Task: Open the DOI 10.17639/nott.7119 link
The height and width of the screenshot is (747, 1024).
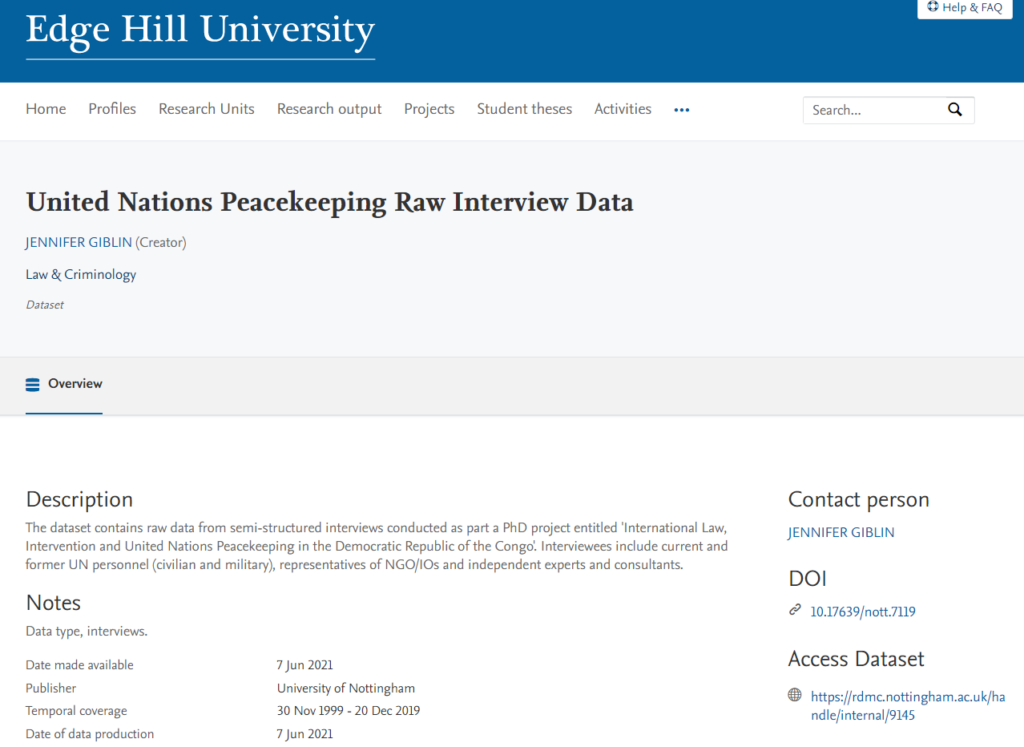Action: 862,611
